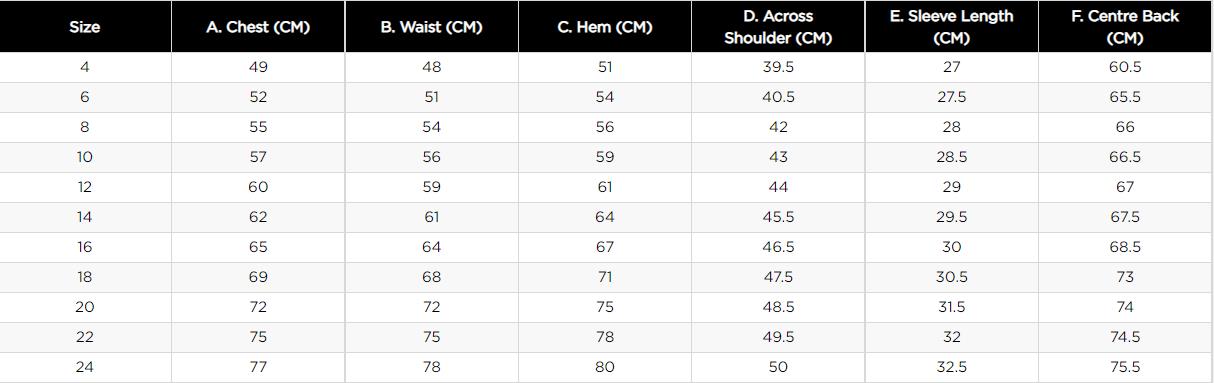
Task: Click the size 12 row label
Action: pyautogui.click(x=85, y=187)
